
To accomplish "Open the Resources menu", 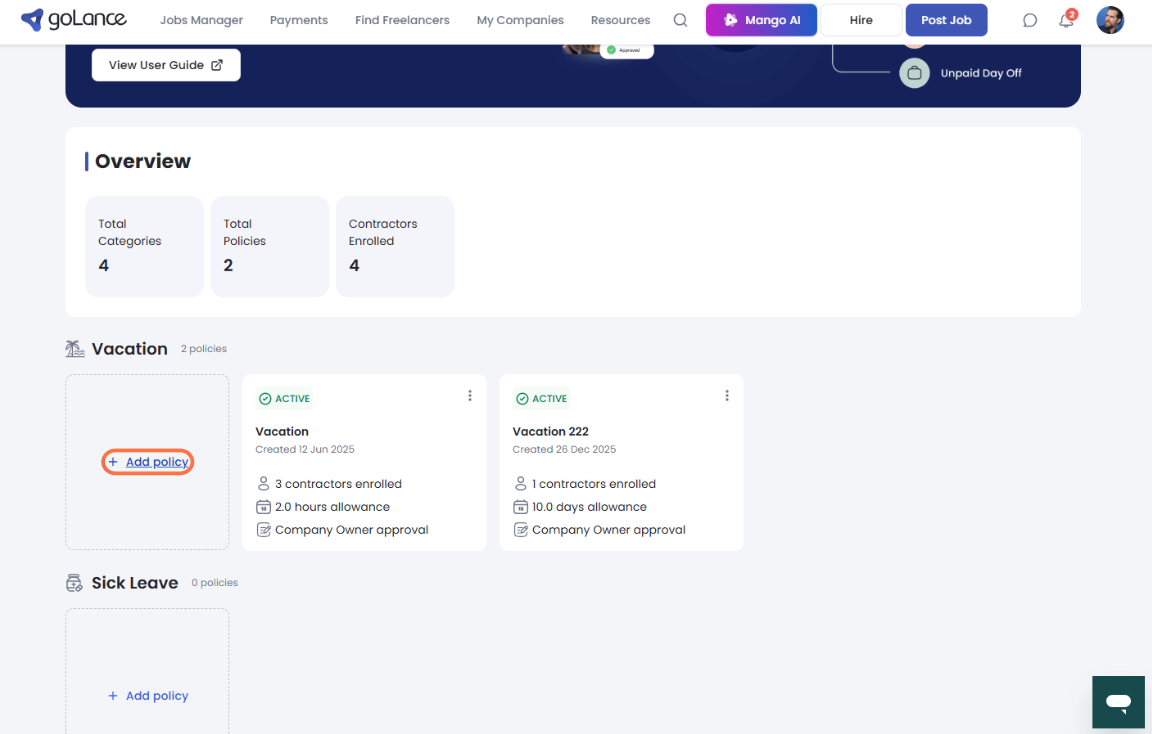I will coord(620,20).
